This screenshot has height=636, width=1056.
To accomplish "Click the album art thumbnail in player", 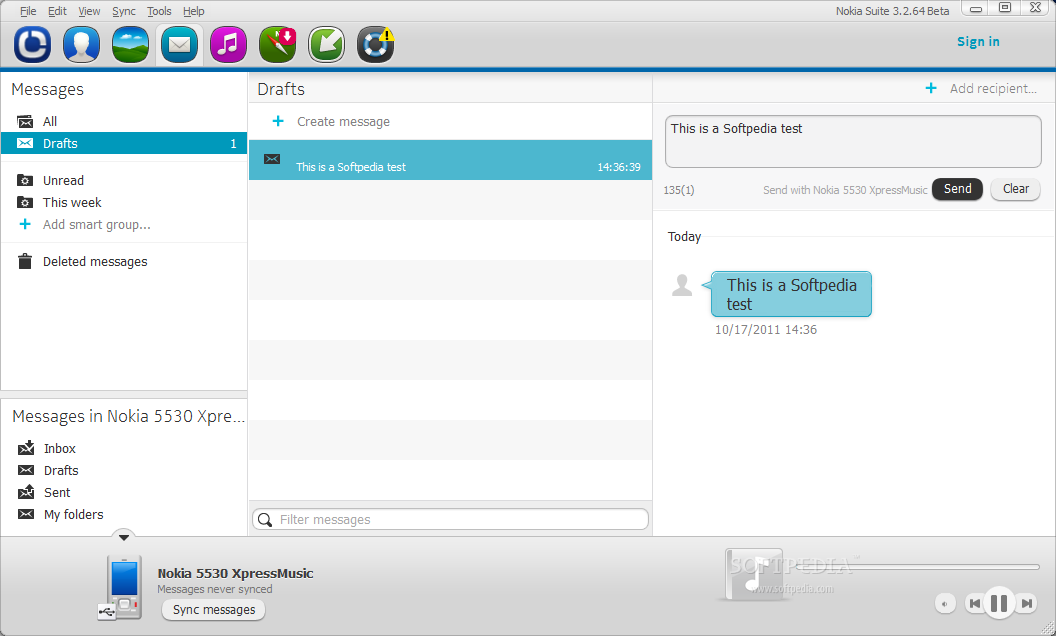I will [754, 575].
